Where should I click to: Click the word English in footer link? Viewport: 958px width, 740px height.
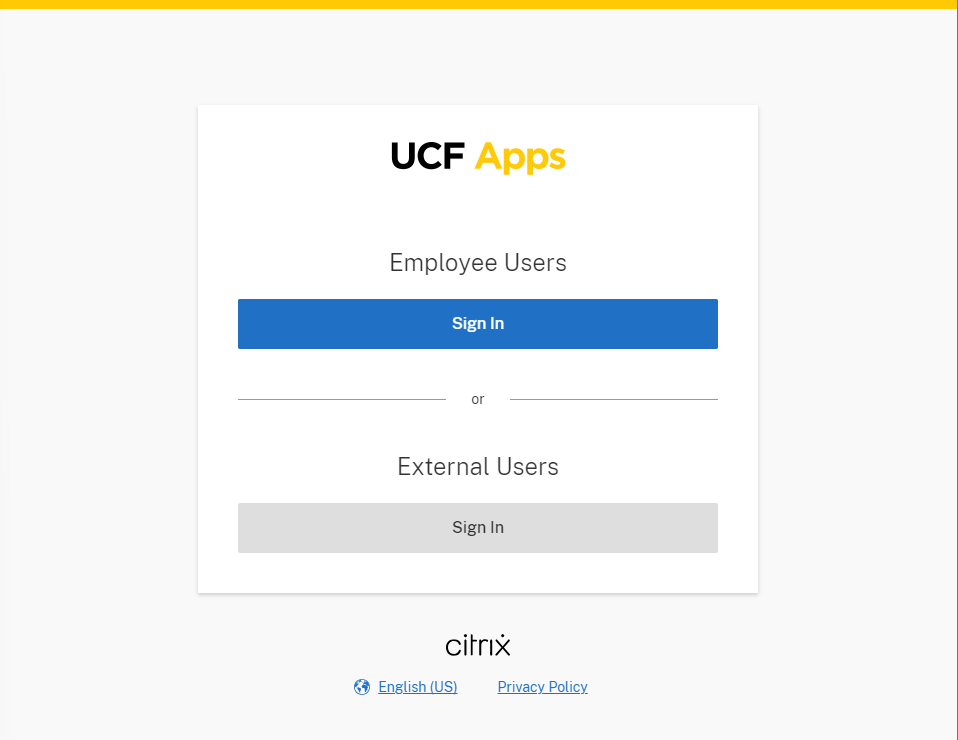click(402, 687)
